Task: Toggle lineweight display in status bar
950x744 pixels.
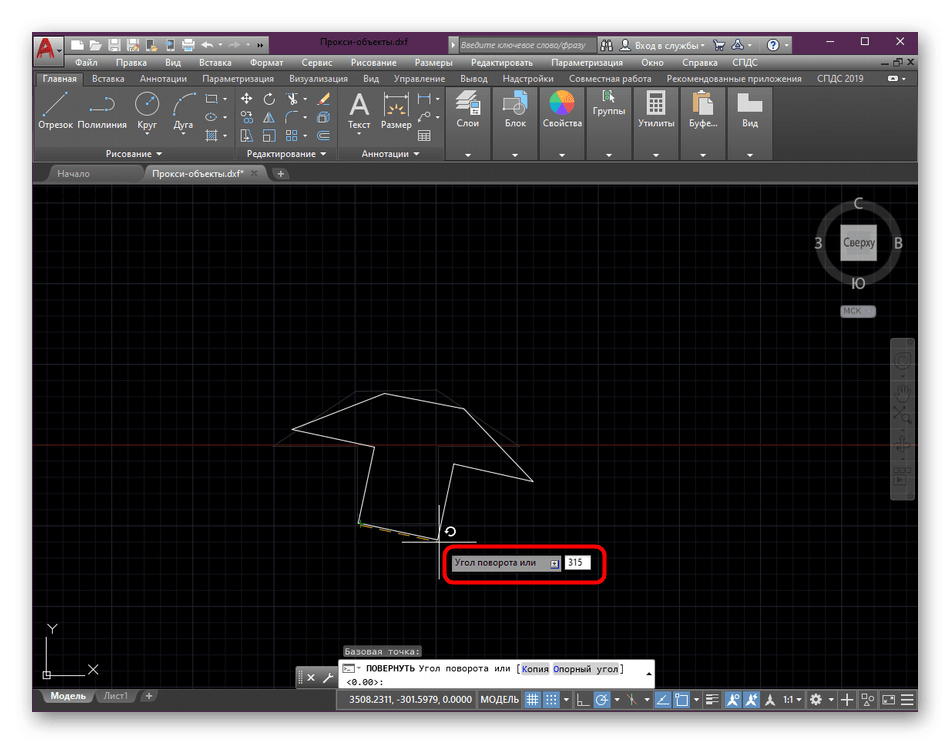Action: point(712,700)
